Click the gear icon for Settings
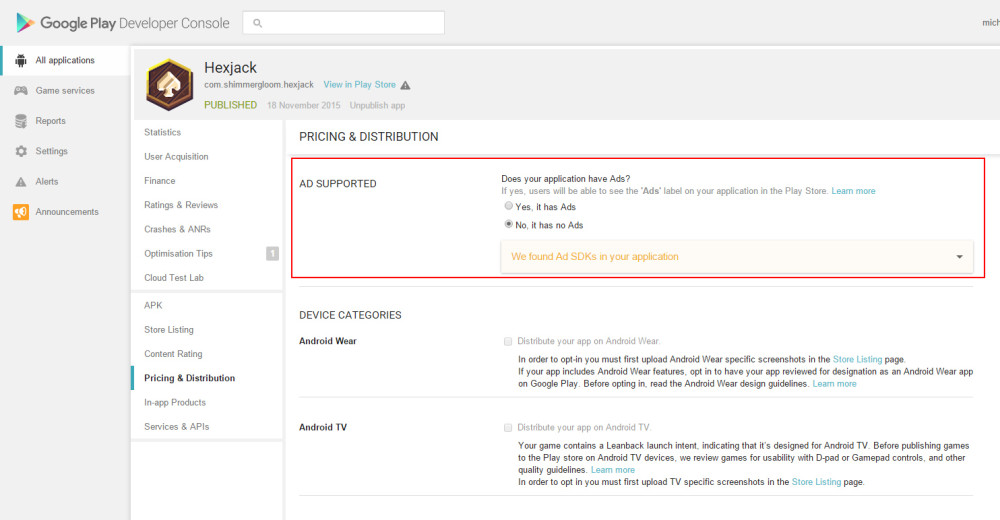Screen dimensions: 1000x520 click(x=21, y=151)
